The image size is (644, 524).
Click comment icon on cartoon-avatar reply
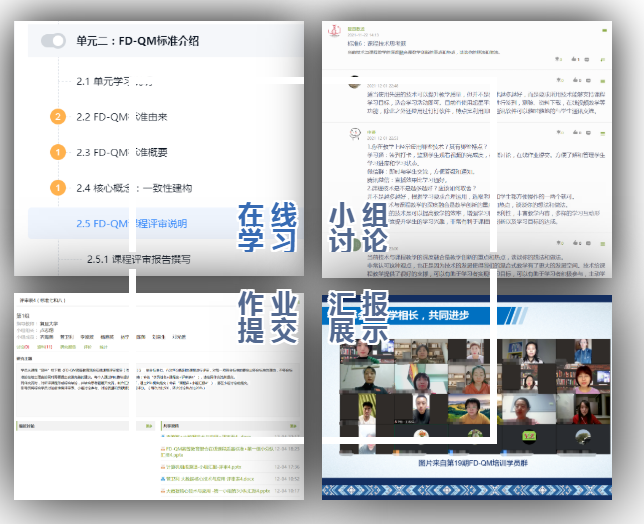coord(588,132)
